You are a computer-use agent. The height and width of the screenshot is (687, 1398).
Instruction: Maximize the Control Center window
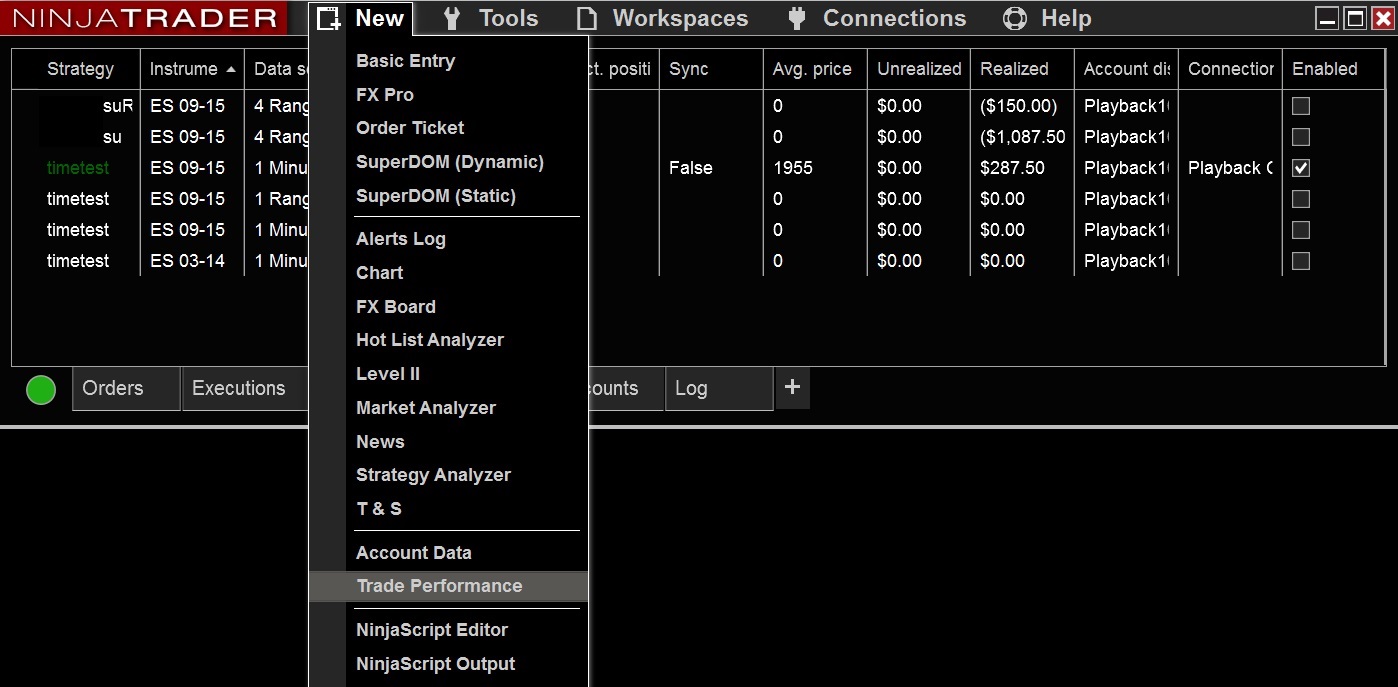(x=1354, y=18)
